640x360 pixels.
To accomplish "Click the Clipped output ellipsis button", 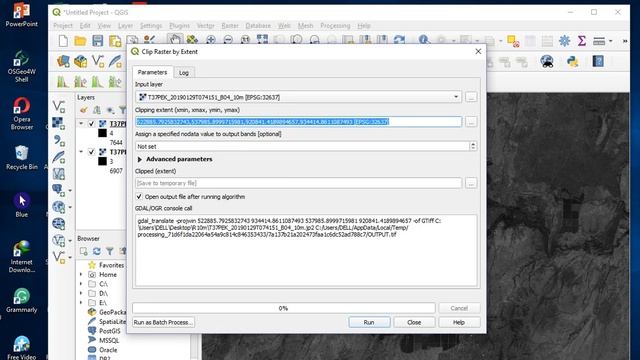I will (471, 183).
